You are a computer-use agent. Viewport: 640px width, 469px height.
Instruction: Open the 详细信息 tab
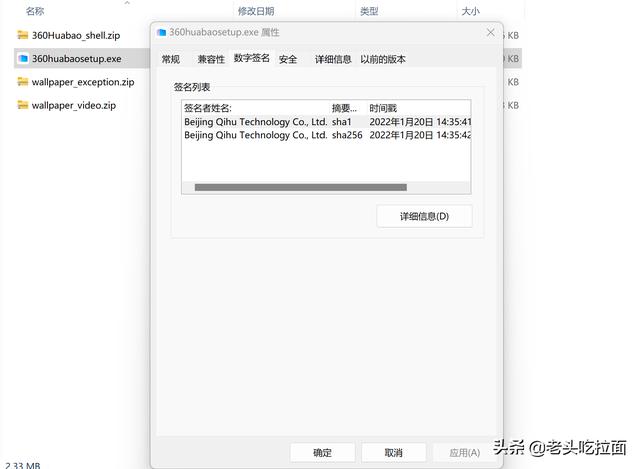click(x=333, y=59)
